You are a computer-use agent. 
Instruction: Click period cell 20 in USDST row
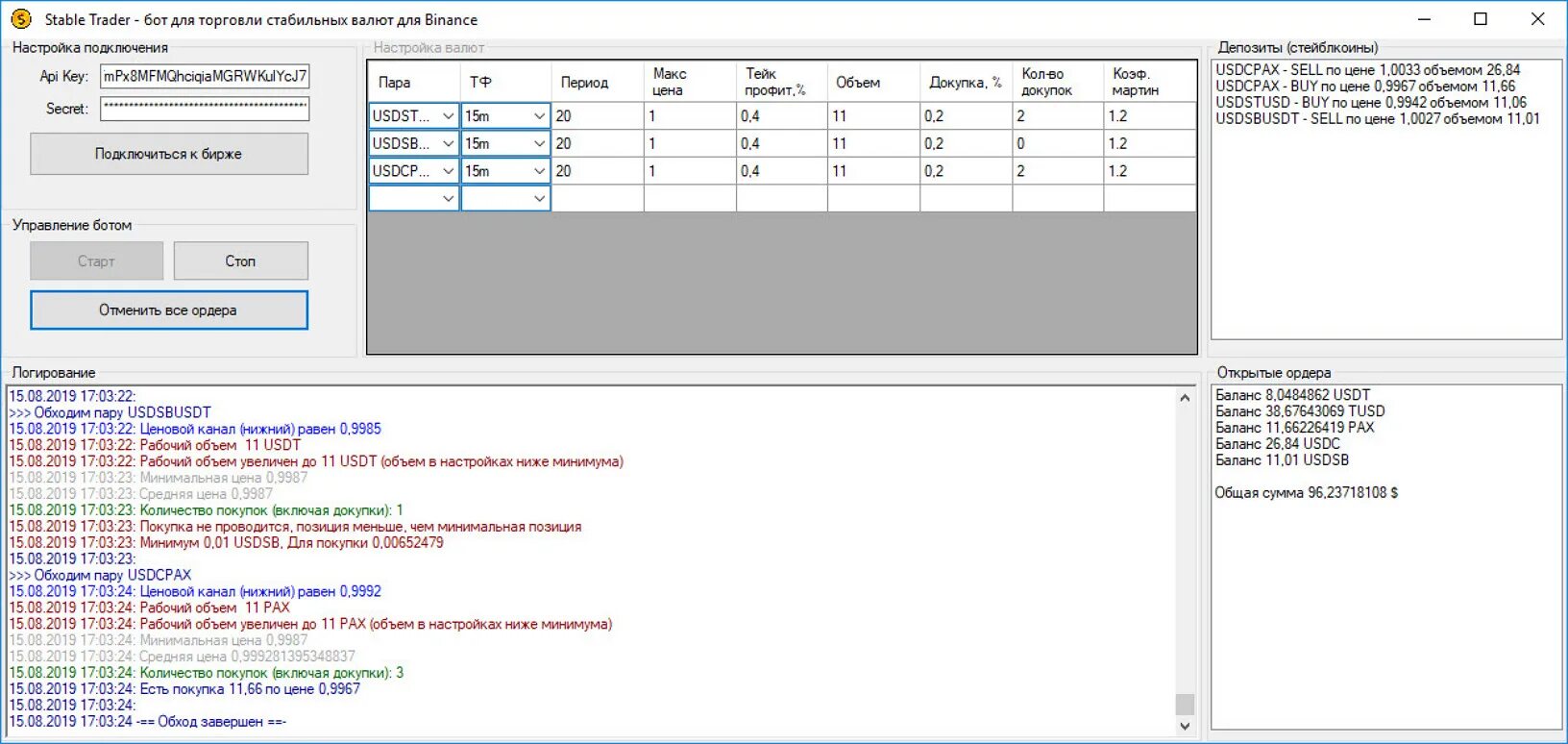[x=598, y=116]
